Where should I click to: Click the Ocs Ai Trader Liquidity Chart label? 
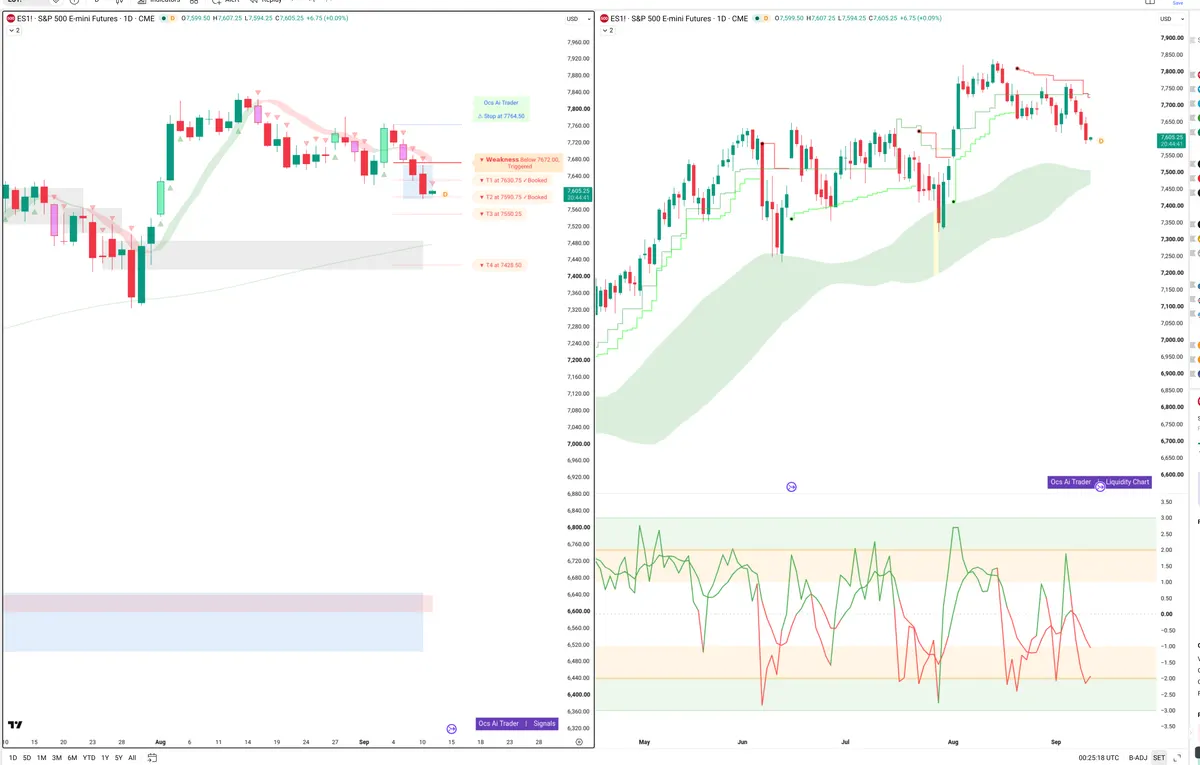(1101, 482)
